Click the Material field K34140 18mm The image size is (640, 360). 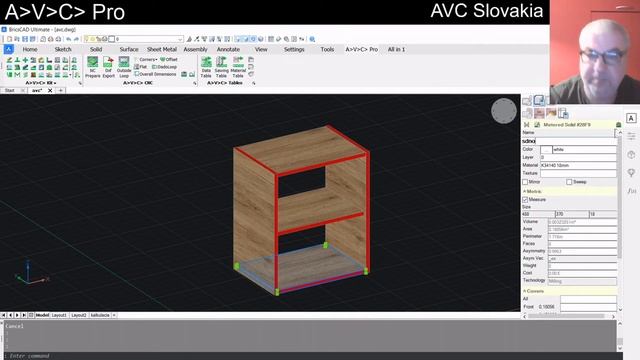point(578,165)
